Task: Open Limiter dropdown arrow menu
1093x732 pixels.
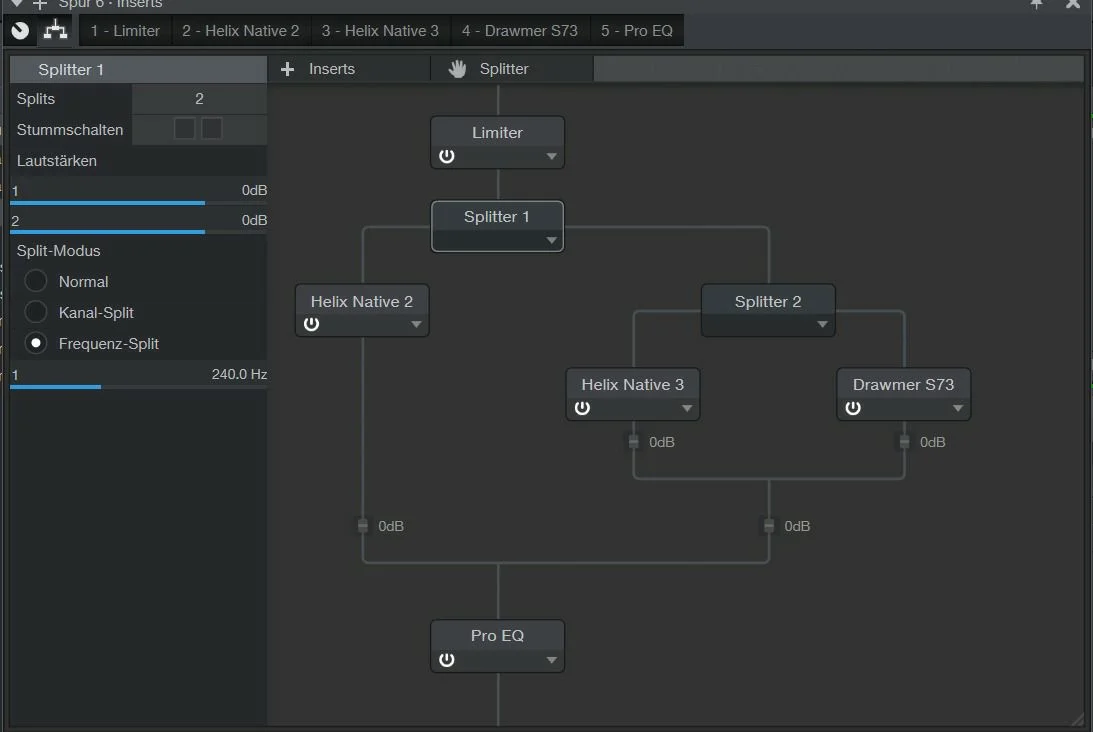Action: [551, 157]
